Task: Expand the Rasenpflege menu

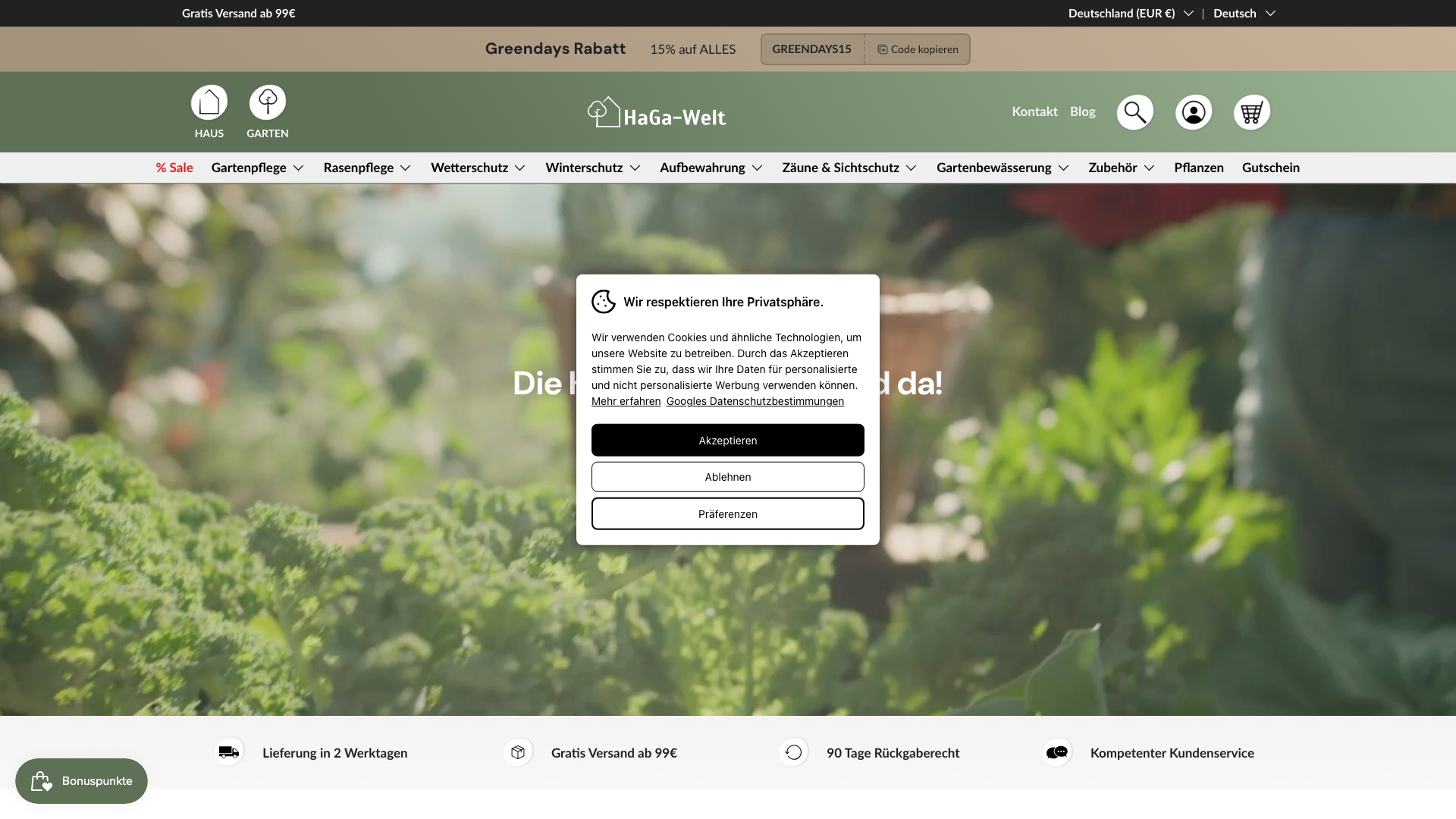Action: (x=367, y=168)
